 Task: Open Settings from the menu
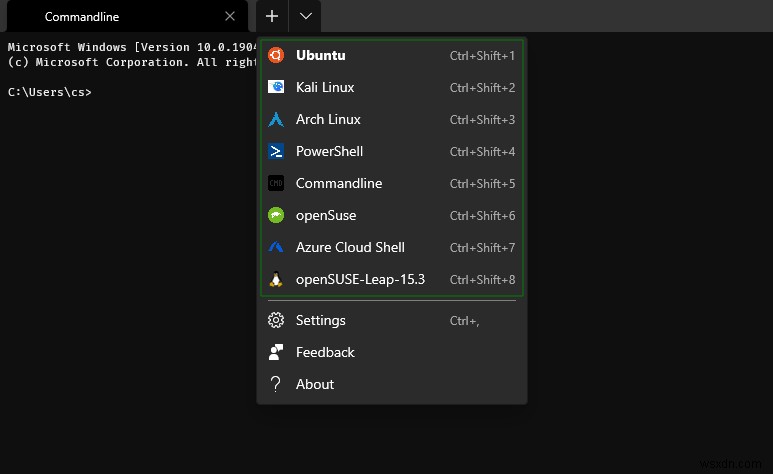coord(392,321)
